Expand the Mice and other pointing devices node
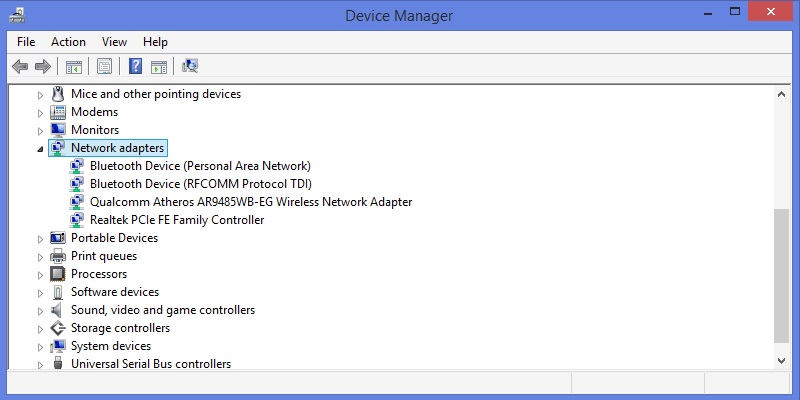 40,95
